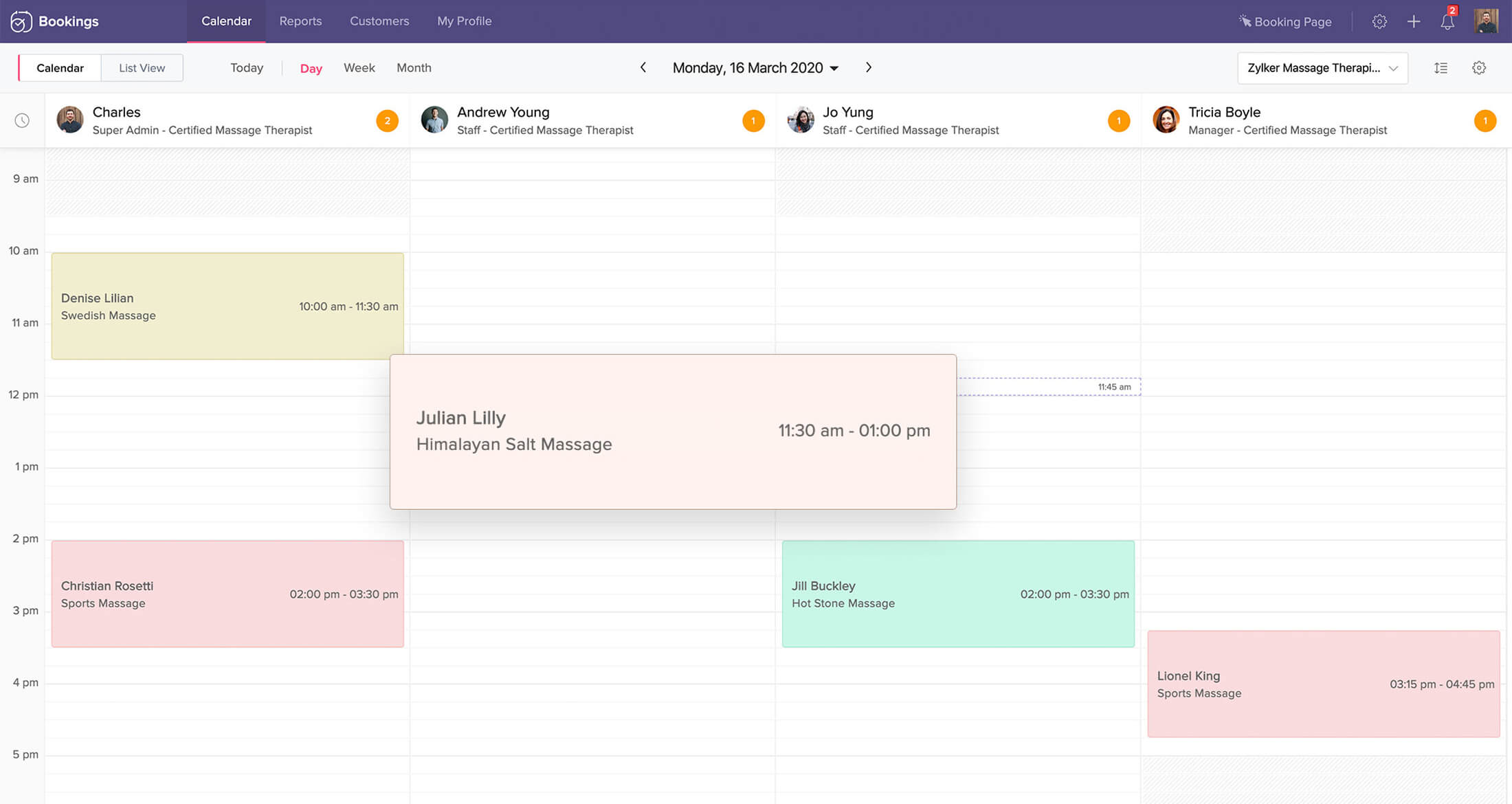Open Zylker Massage Therapi... workspace dropdown

1322,68
